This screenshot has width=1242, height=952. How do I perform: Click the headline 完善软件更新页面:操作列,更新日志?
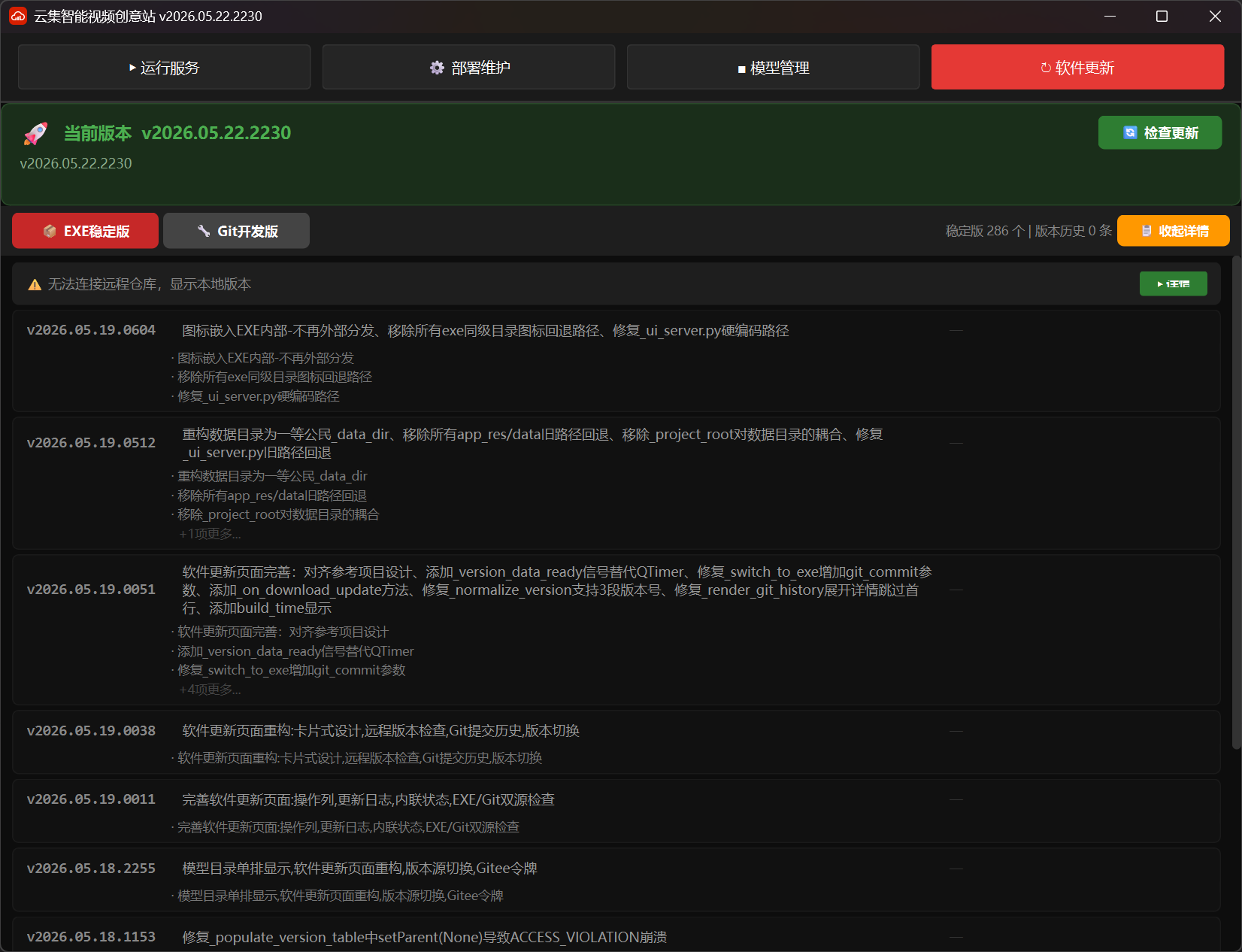(368, 800)
